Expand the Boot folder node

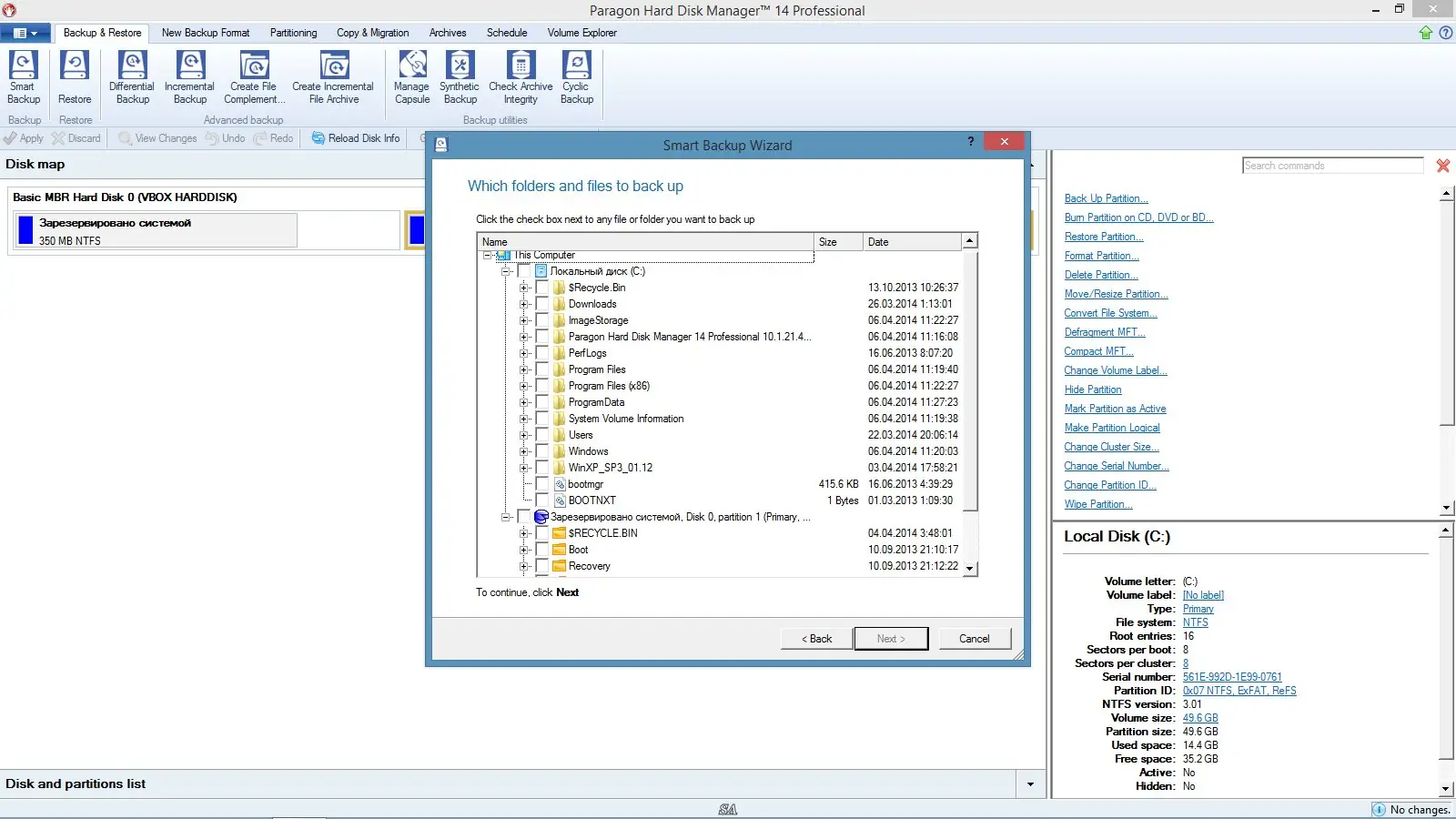[523, 550]
